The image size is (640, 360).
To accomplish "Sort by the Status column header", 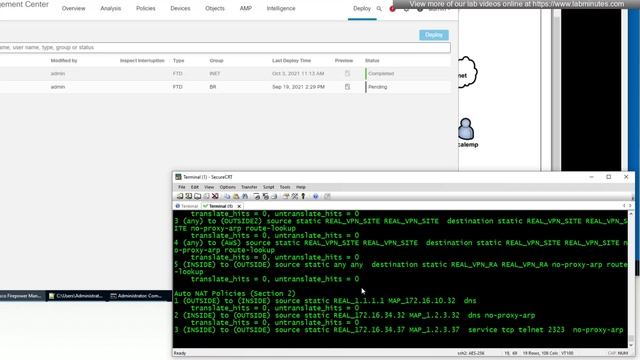I will 372,61.
